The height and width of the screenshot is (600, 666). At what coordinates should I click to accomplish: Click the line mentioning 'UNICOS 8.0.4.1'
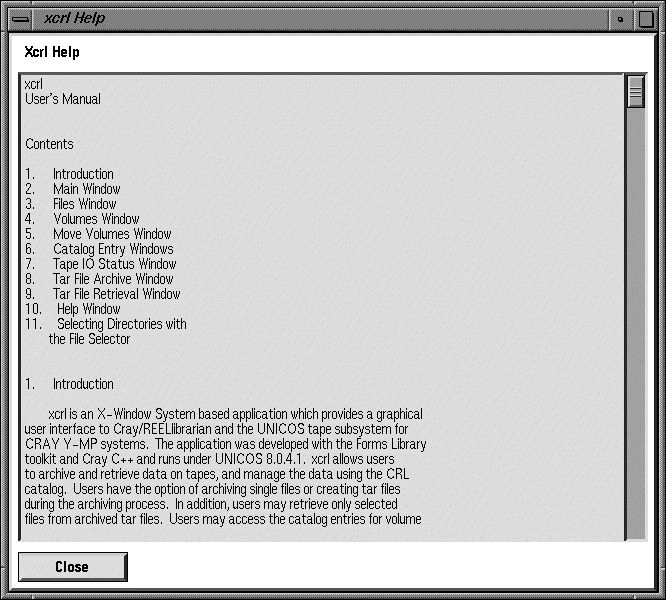209,459
